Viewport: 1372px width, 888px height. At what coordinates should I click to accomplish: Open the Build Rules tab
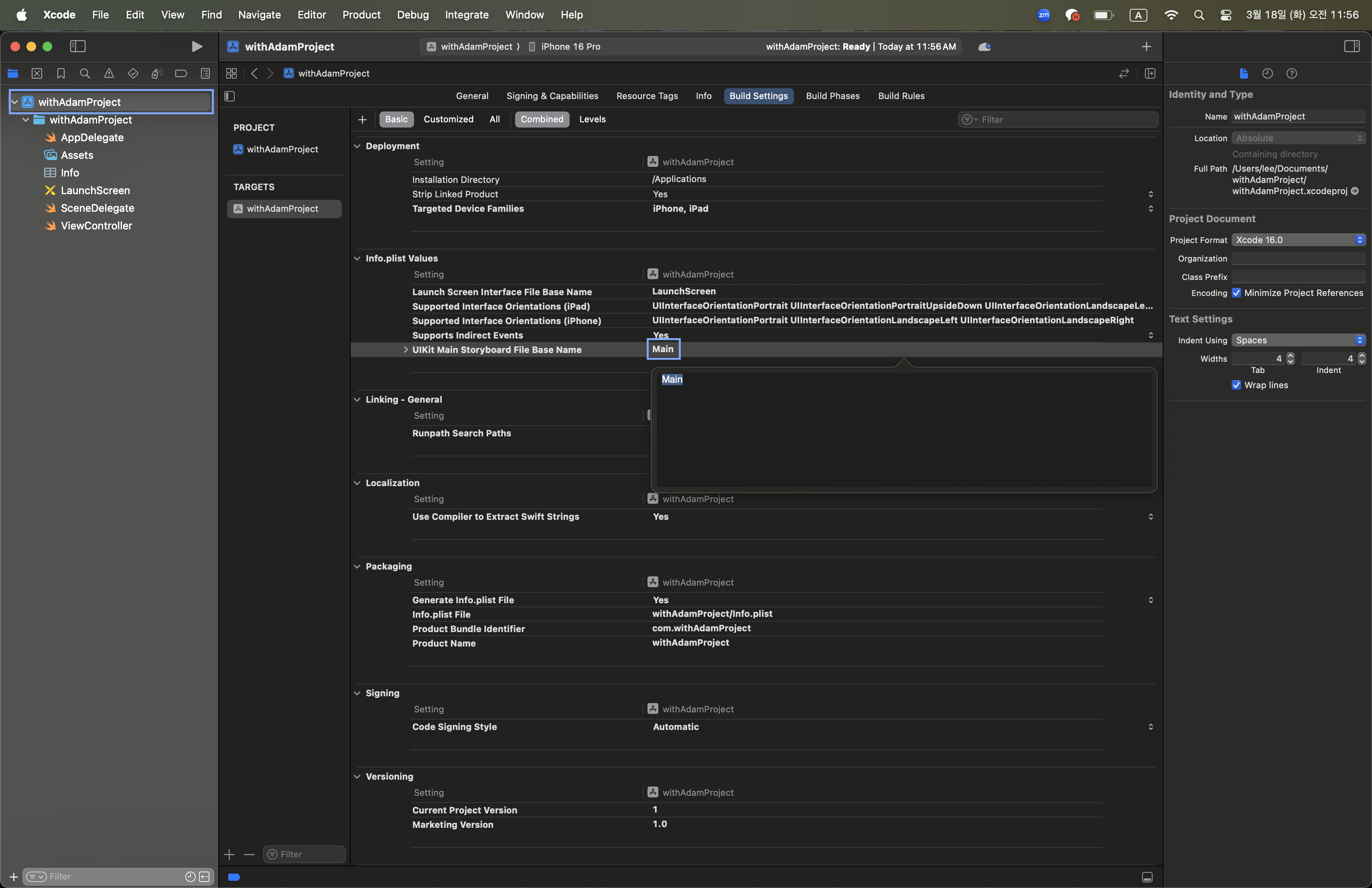point(901,95)
